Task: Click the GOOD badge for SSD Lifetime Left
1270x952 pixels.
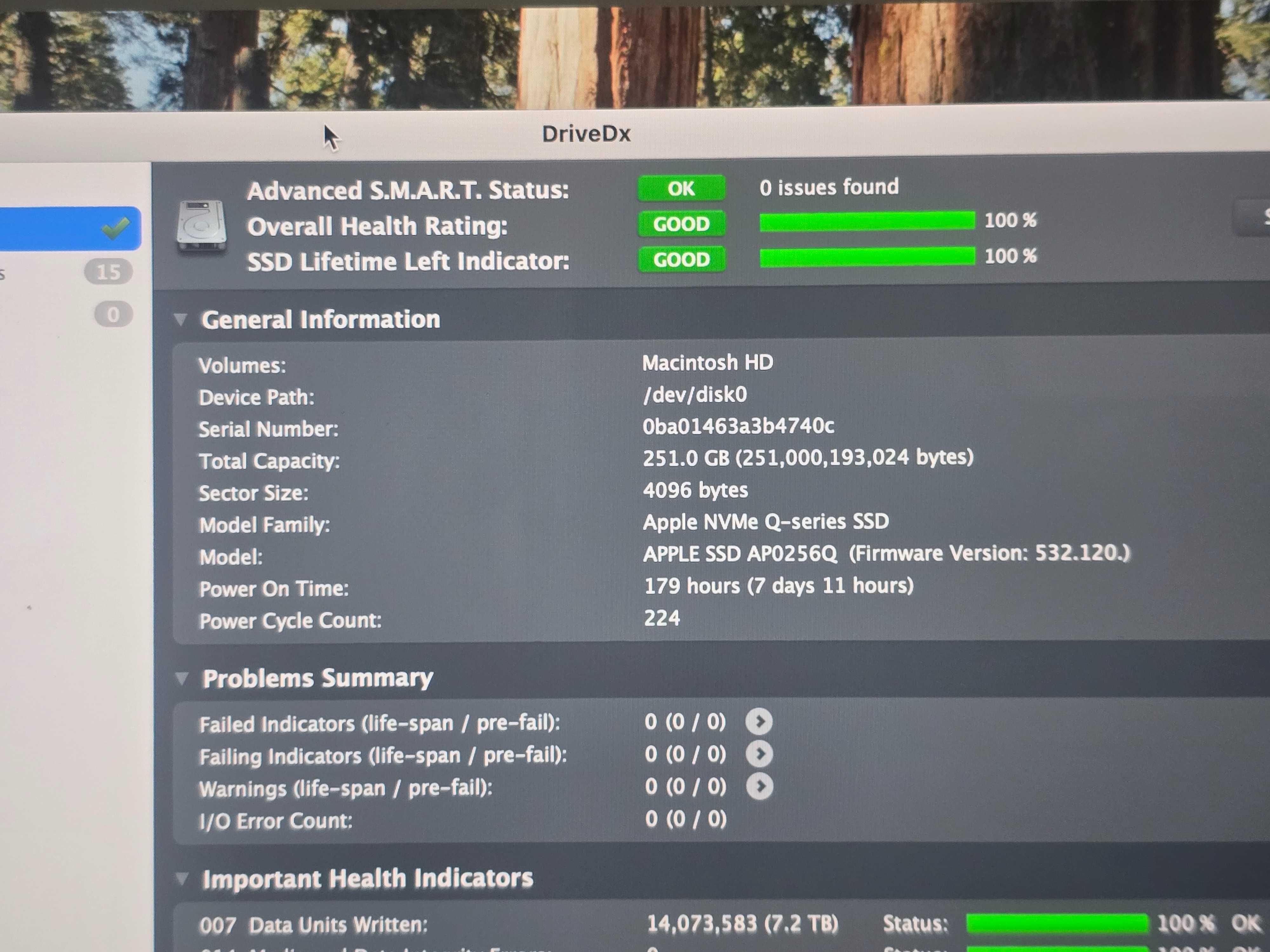Action: (681, 259)
